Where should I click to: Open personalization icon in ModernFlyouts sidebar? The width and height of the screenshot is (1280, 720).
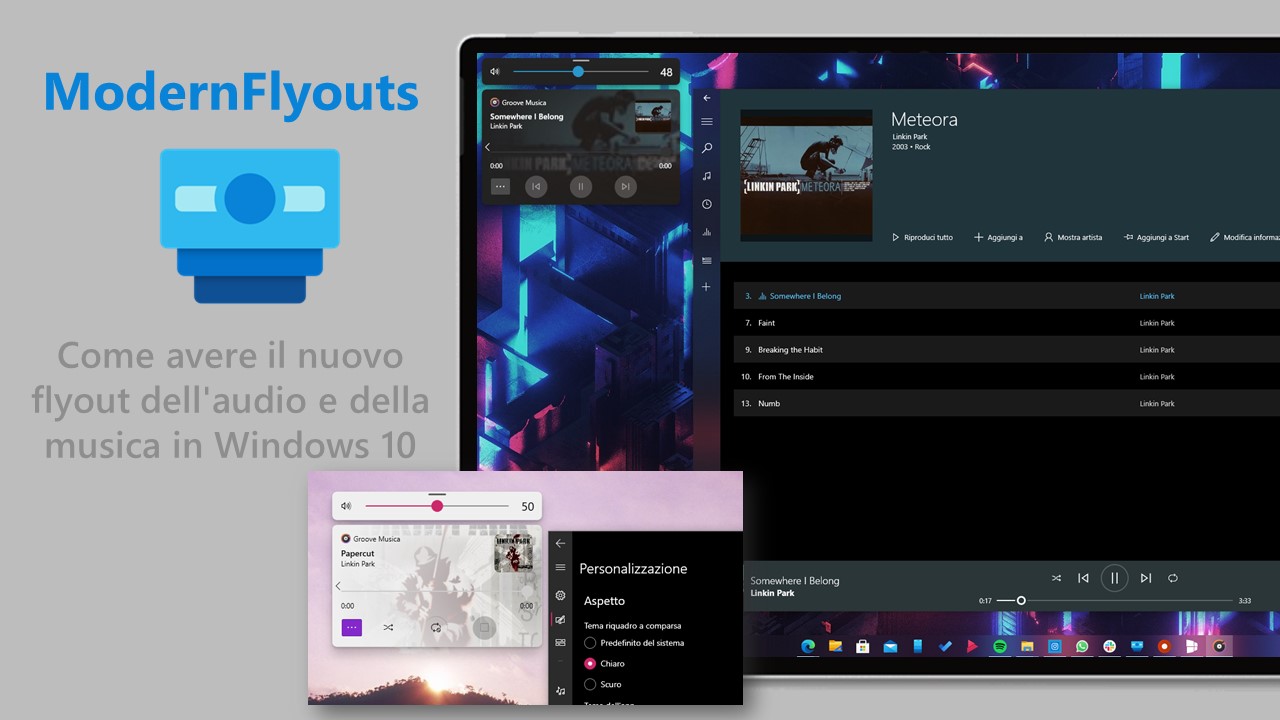tap(560, 619)
